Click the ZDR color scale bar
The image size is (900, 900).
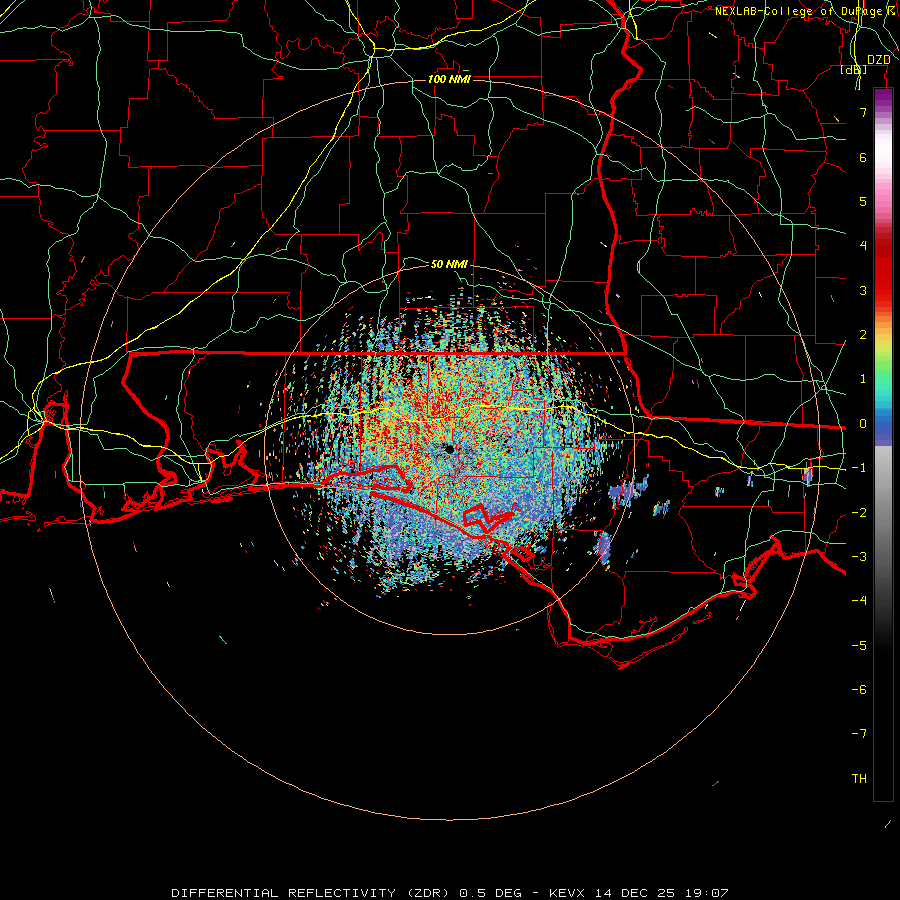point(883,444)
